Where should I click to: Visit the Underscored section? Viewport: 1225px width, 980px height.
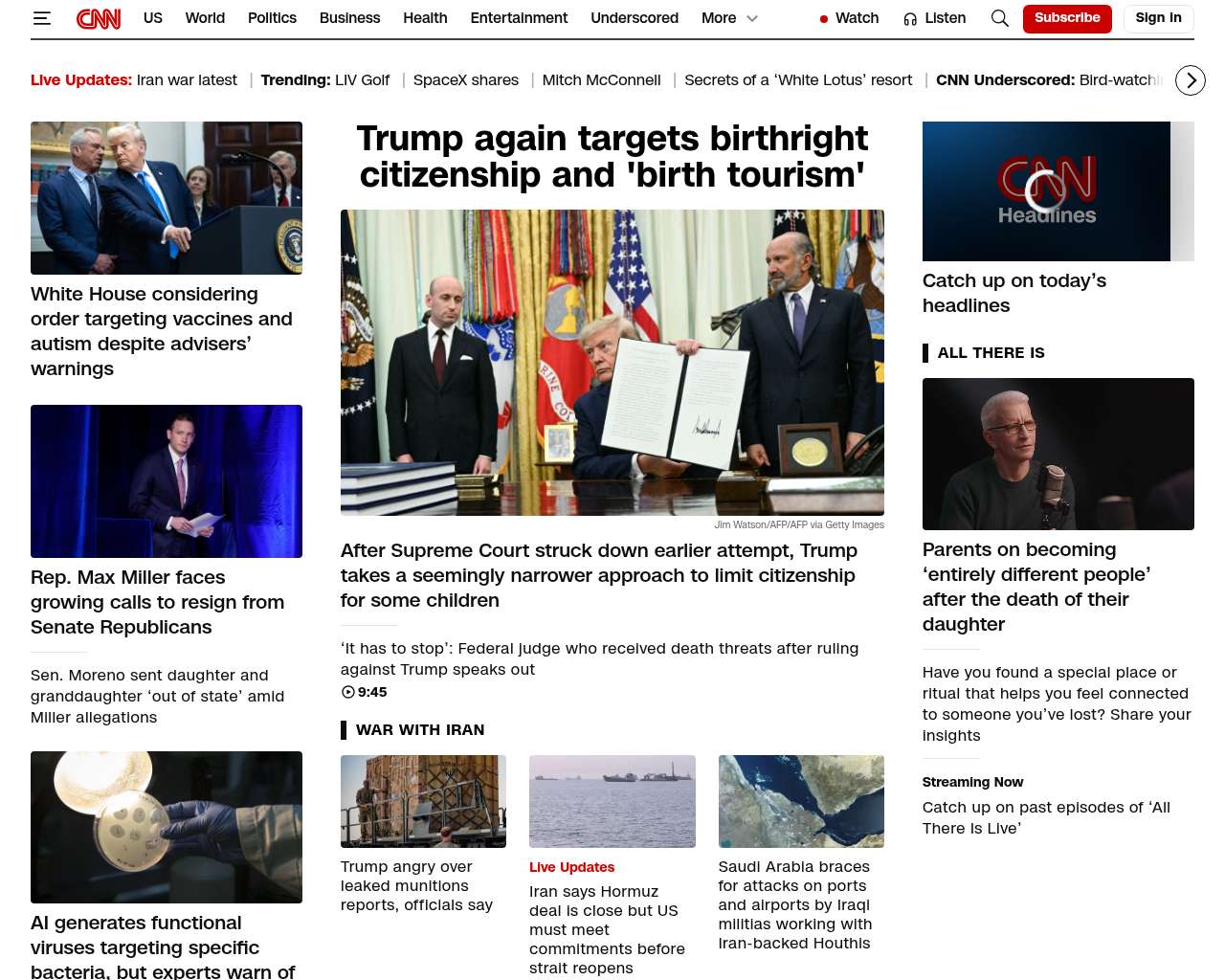(635, 18)
